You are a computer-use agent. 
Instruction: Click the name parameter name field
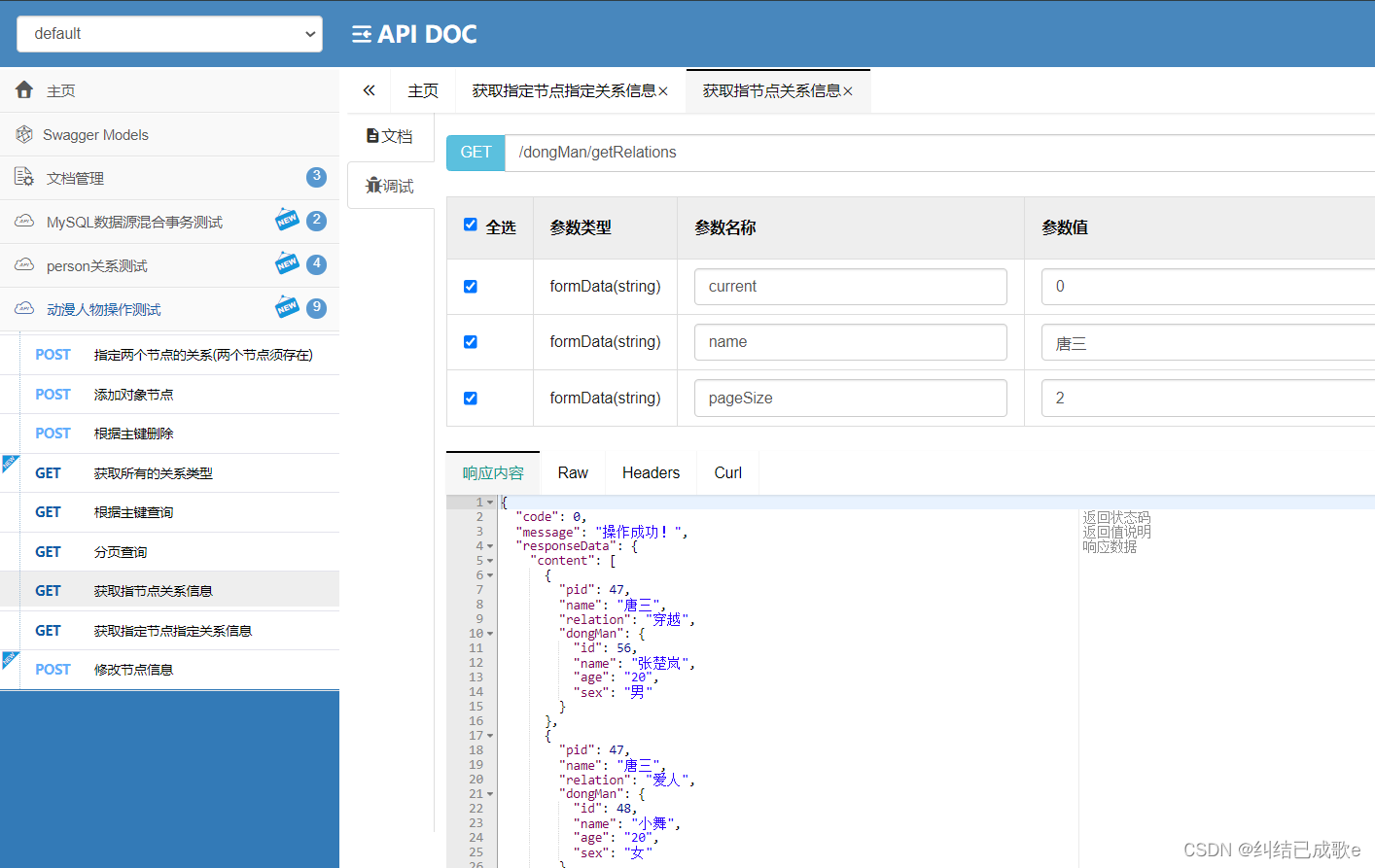(850, 342)
